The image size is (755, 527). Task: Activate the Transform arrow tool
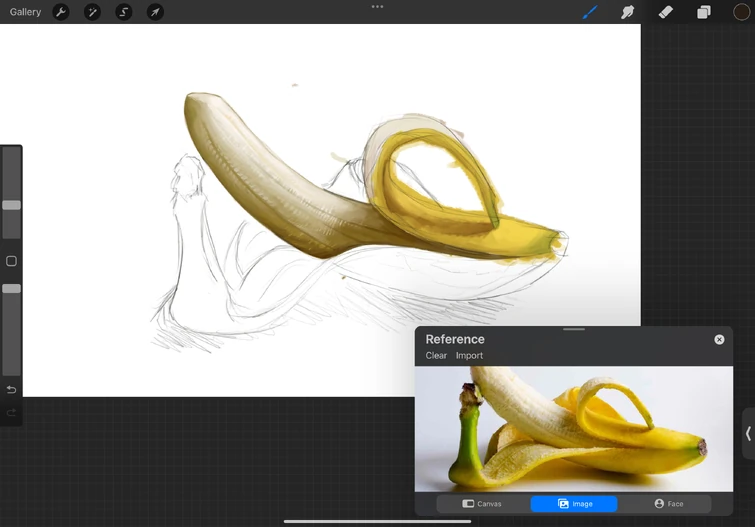[155, 12]
